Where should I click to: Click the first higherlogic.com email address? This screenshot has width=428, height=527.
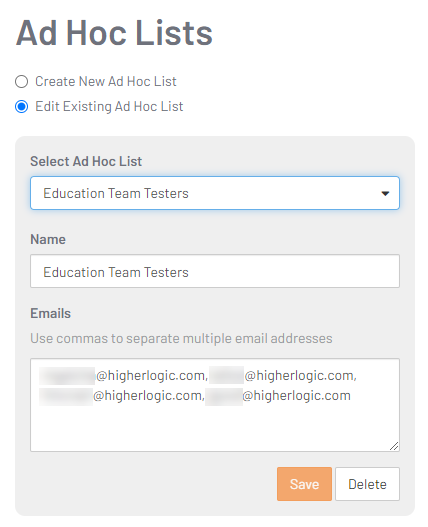[x=123, y=375]
